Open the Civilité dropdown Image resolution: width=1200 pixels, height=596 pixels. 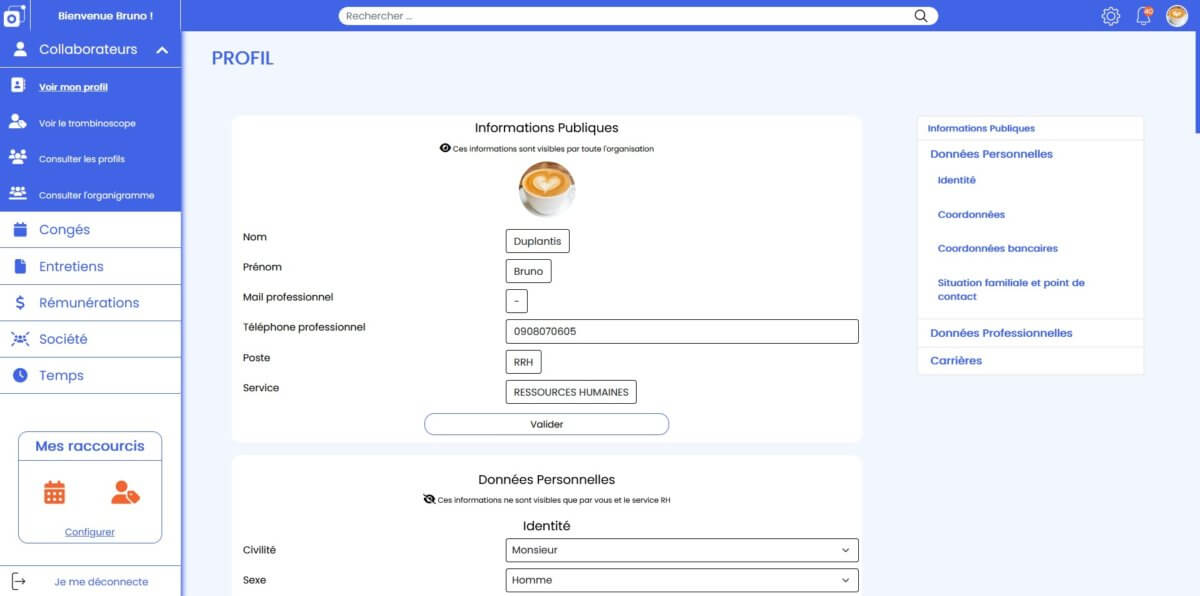[682, 550]
